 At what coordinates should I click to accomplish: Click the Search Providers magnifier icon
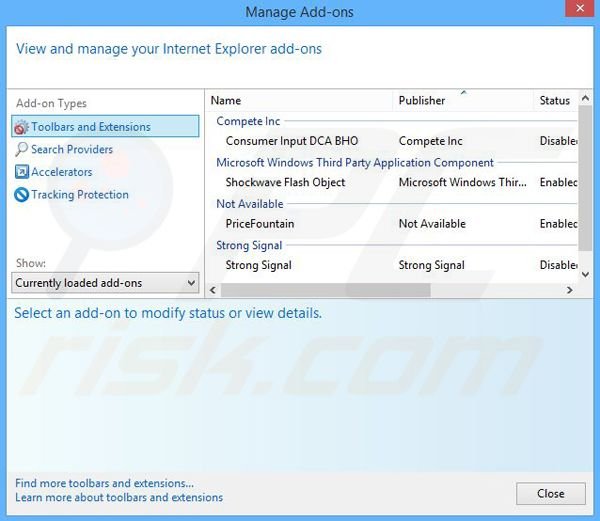21,149
